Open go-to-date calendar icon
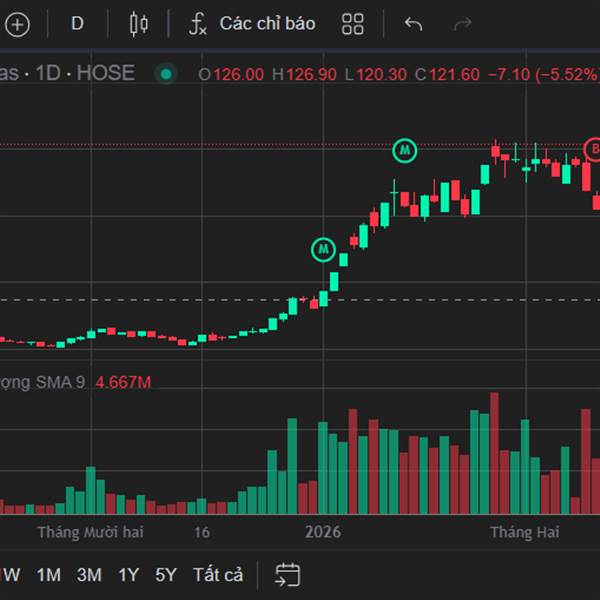Screen dimensions: 600x600 click(287, 575)
